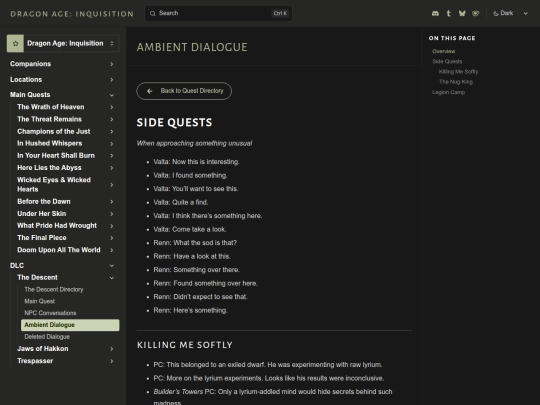Expand Before the Dawn
The image size is (540, 405).
coord(65,201)
